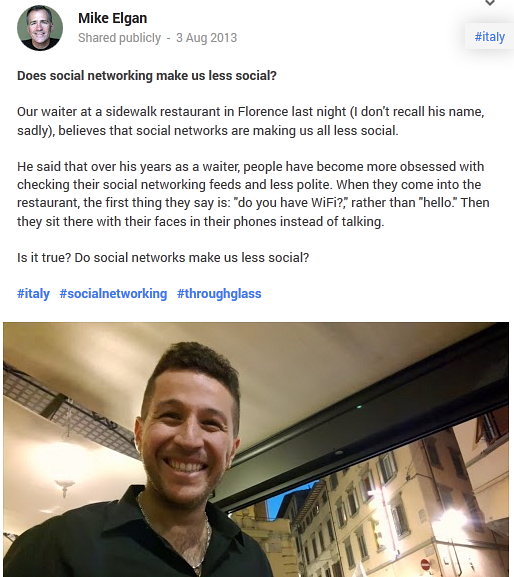Viewport: 514px width, 577px height.
Task: Click the bold post title about social networking
Action: click(x=147, y=76)
